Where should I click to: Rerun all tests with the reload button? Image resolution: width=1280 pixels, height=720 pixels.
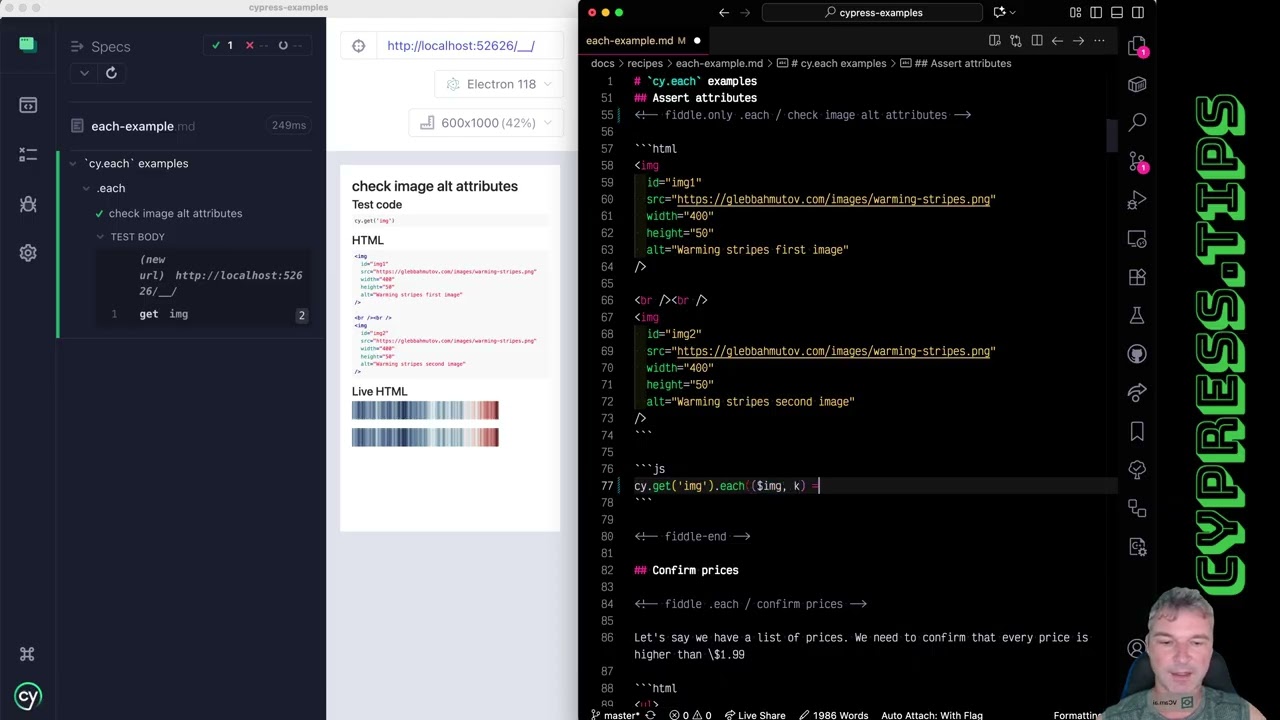click(111, 73)
